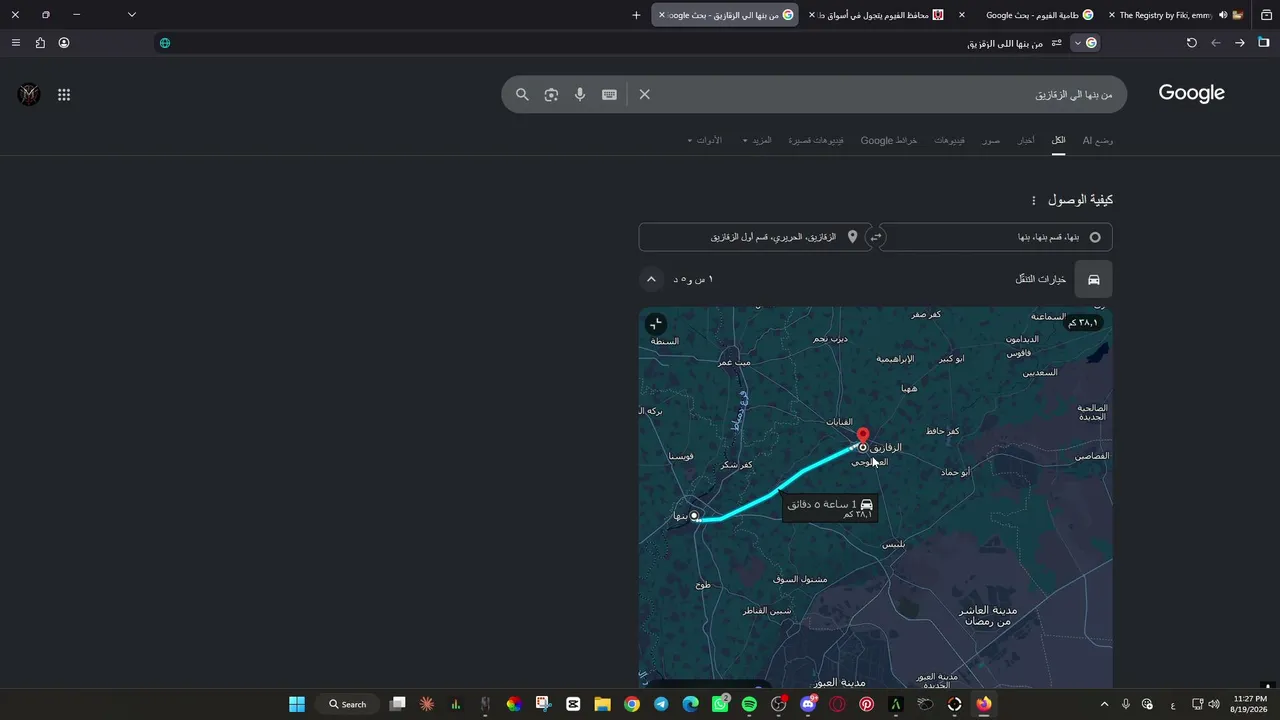
Task: Switch to فيديوهات videos tab
Action: click(x=950, y=140)
